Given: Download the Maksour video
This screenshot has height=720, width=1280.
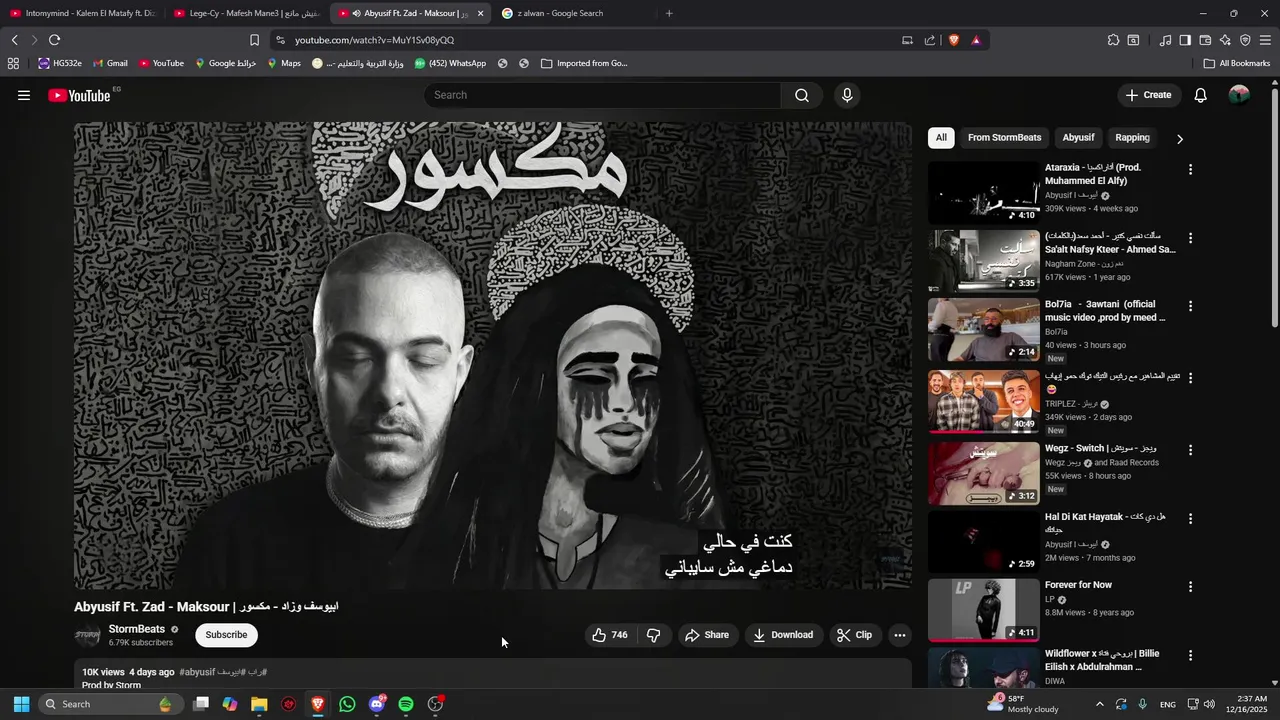Looking at the screenshot, I should 783,635.
